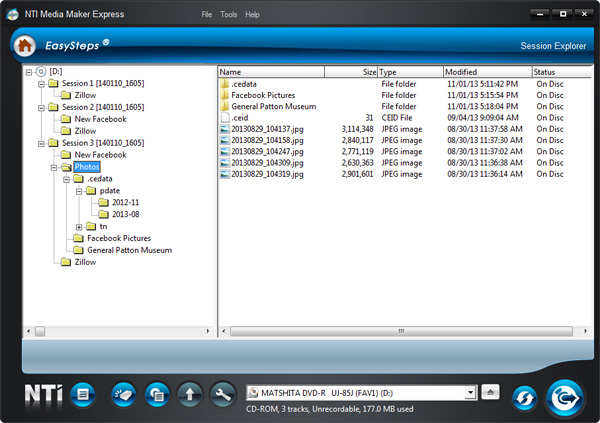Click the 3,114,348 size value
Screen dimensions: 600x423
pos(357,129)
